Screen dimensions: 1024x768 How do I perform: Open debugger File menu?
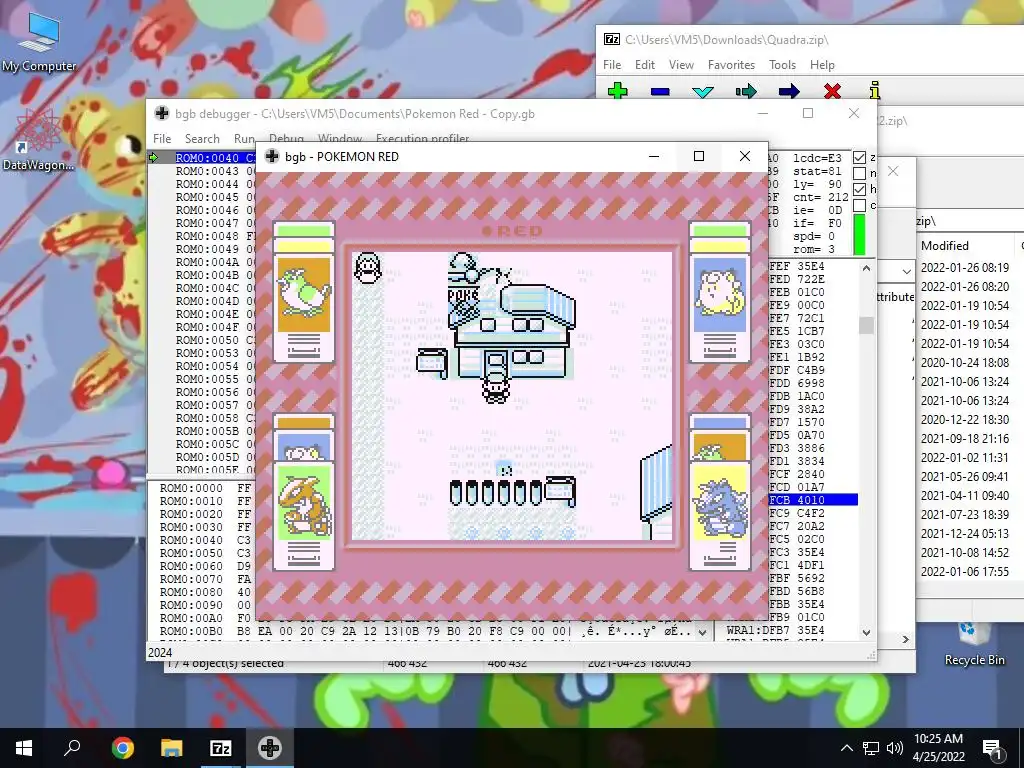coord(162,138)
